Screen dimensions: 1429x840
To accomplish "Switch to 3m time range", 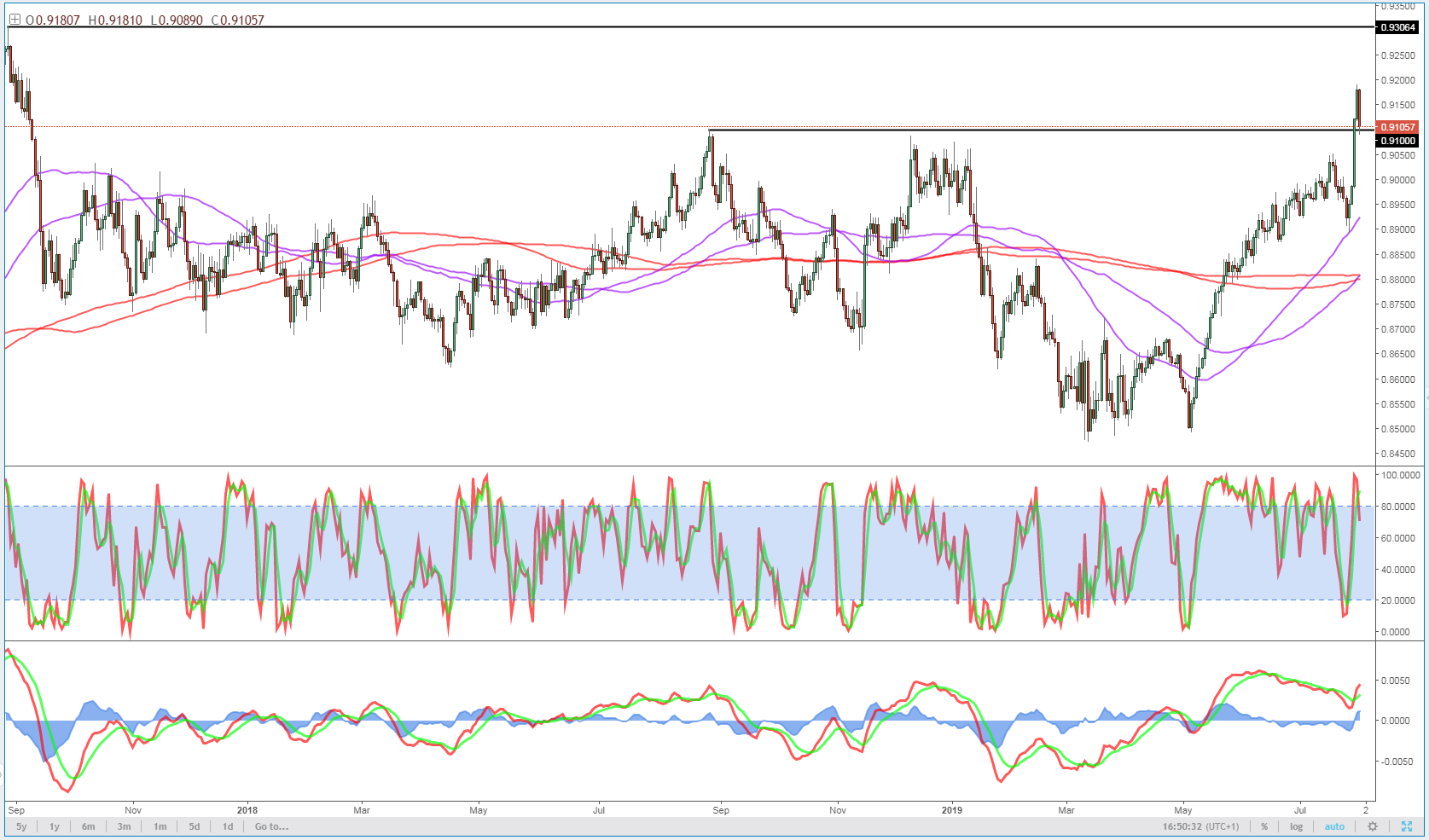I will point(125,826).
